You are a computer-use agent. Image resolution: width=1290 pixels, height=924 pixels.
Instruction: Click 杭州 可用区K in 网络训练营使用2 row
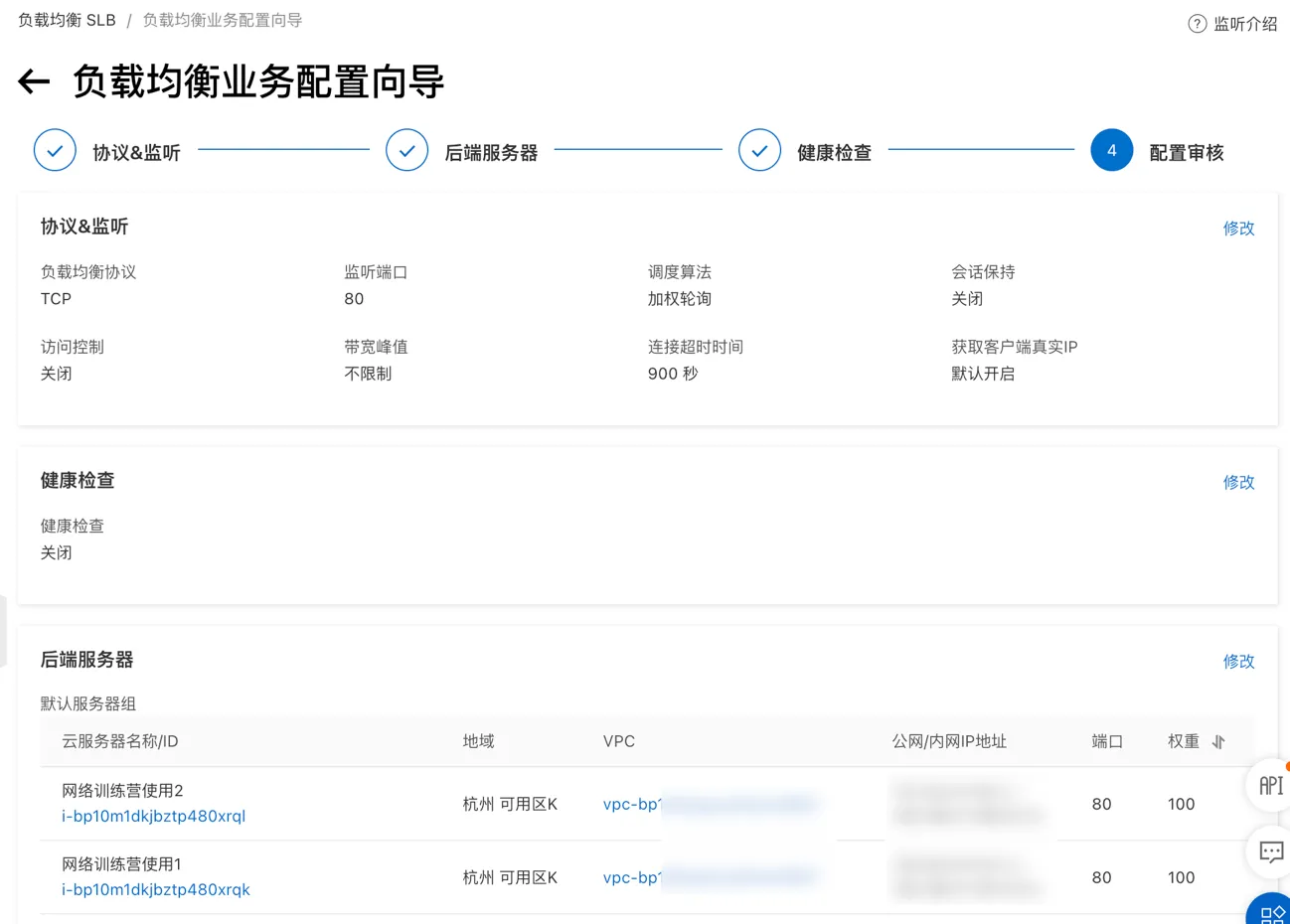(x=510, y=804)
